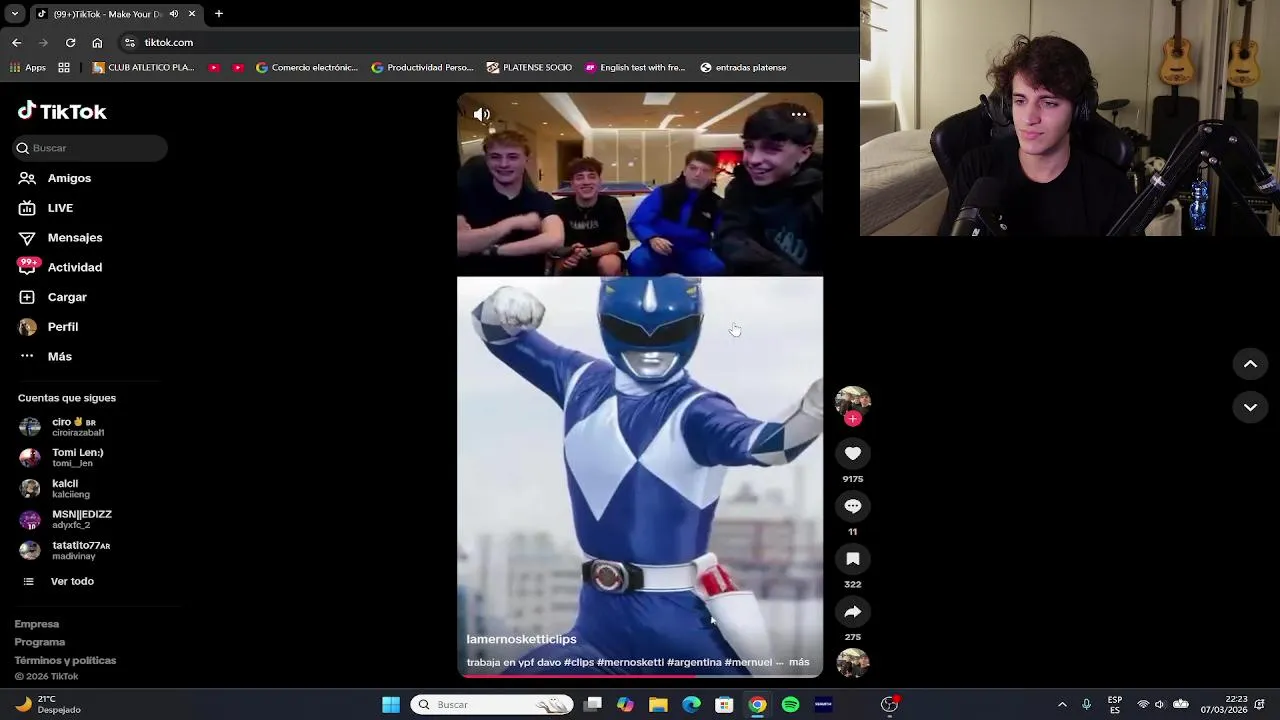Click the Chrome home button
This screenshot has width=1280, height=720.
coord(97,42)
